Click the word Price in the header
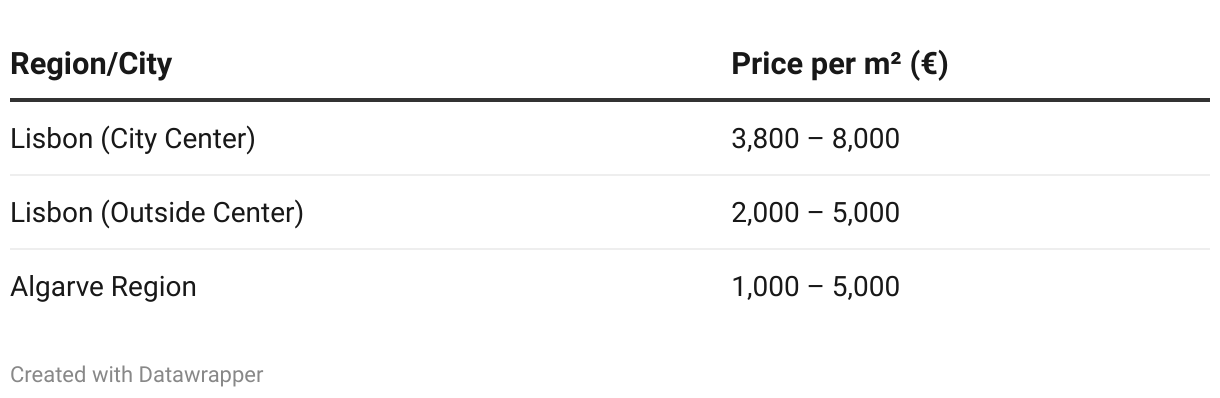Screen dimensions: 1220x398 pos(766,65)
